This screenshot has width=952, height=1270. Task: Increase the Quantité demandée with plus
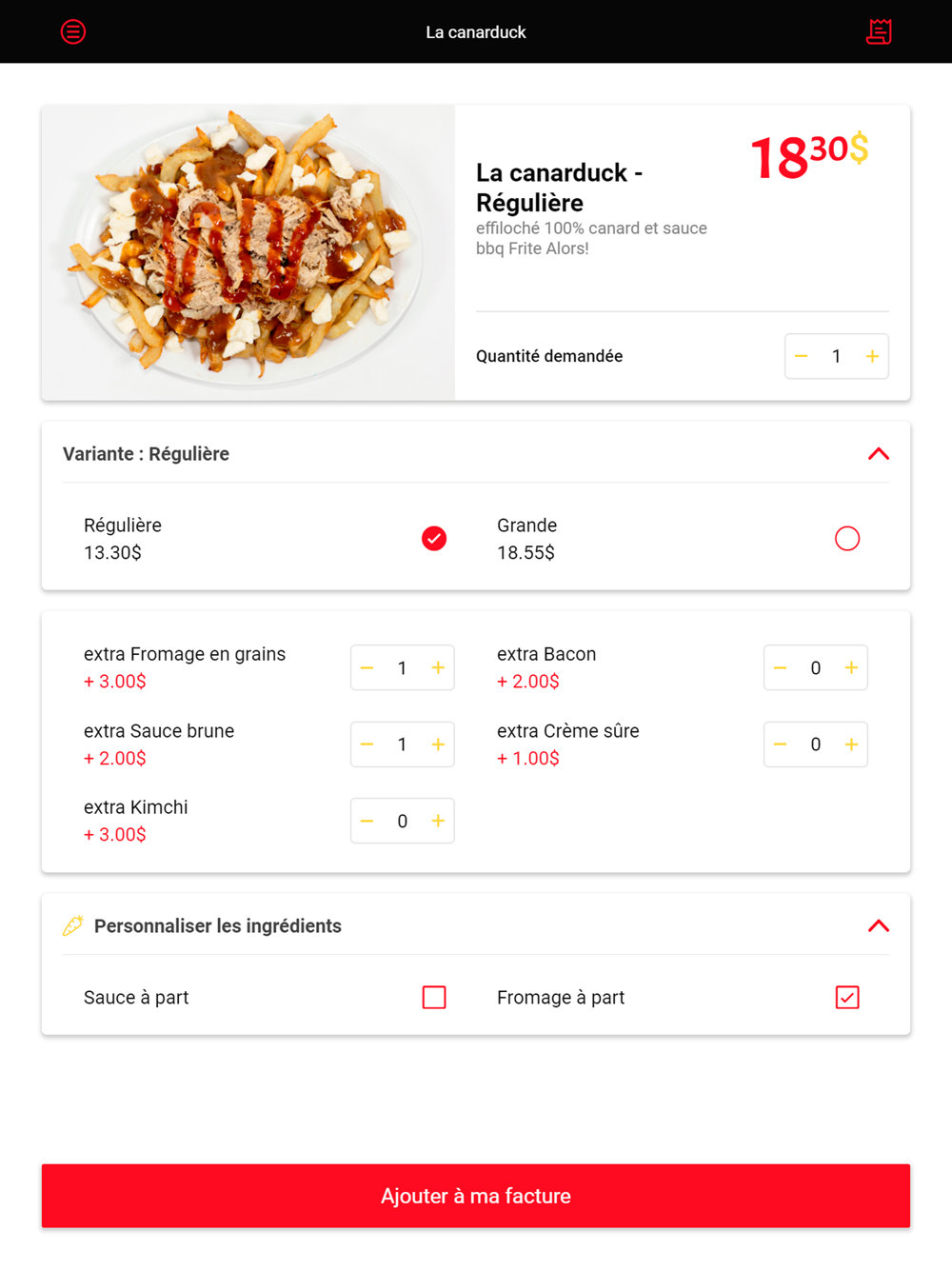point(872,356)
